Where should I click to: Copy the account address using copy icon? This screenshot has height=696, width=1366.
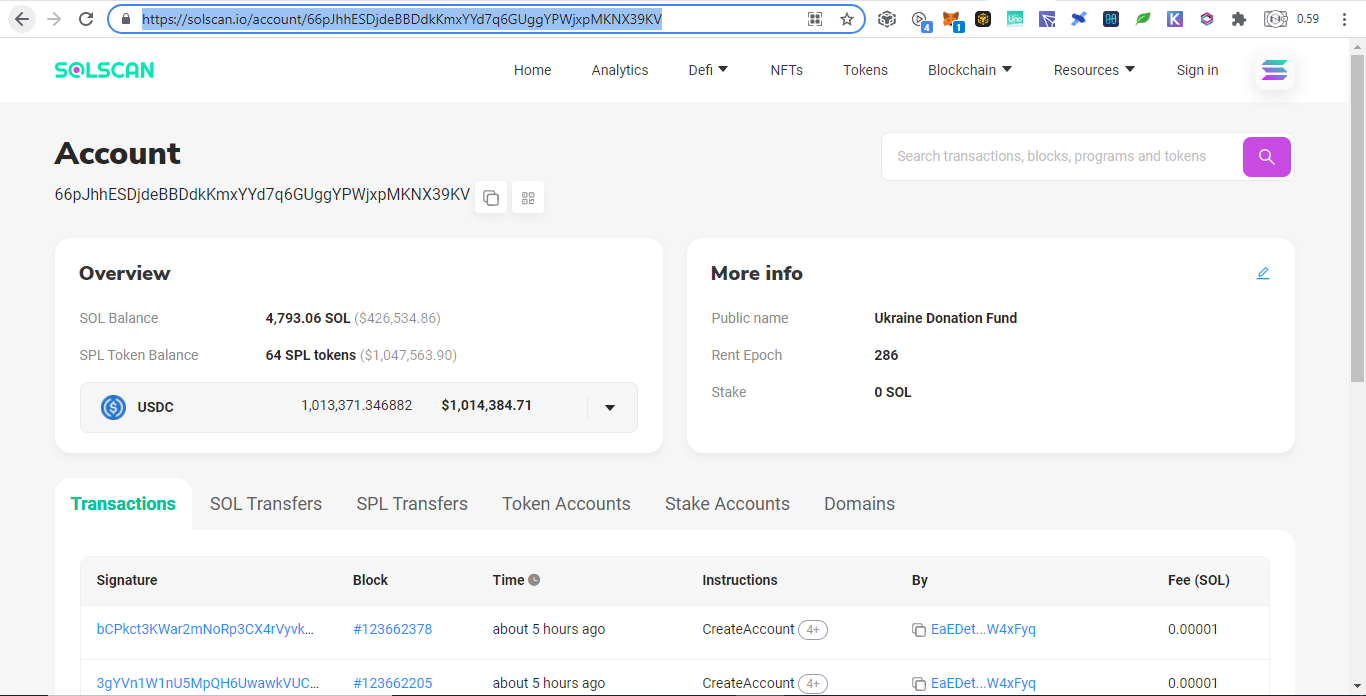[x=491, y=198]
